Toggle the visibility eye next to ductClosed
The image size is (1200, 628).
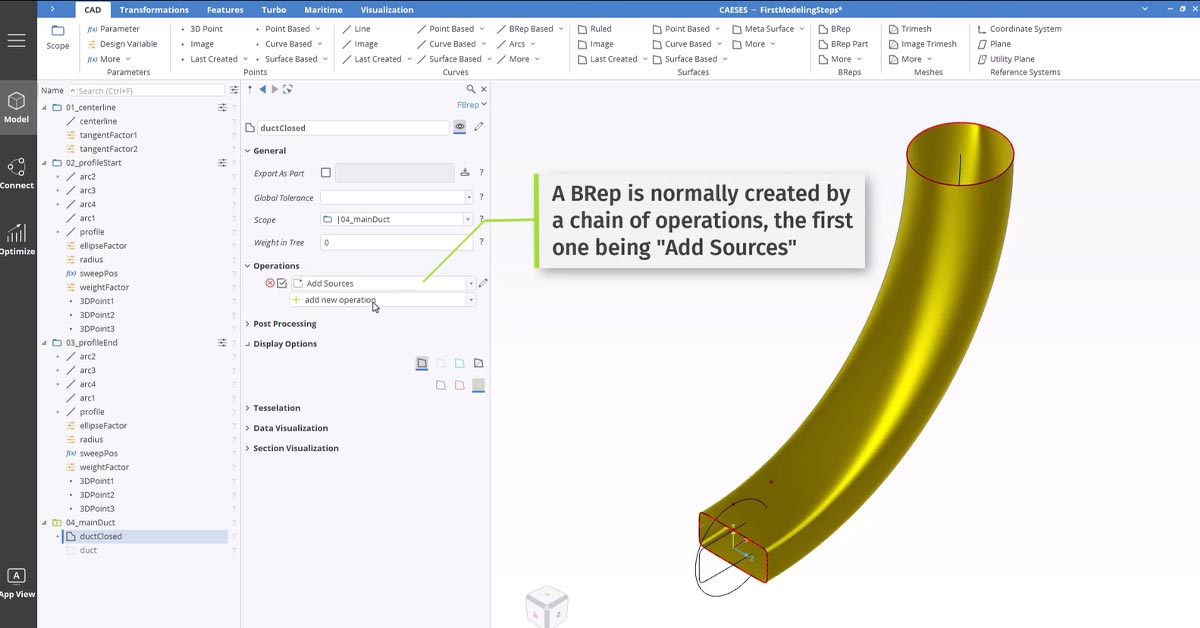coord(461,127)
